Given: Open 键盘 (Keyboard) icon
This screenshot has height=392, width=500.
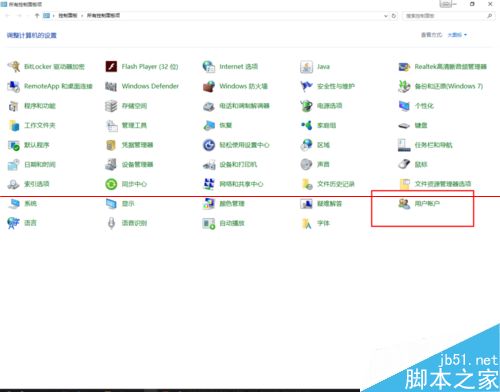Looking at the screenshot, I should (x=404, y=125).
